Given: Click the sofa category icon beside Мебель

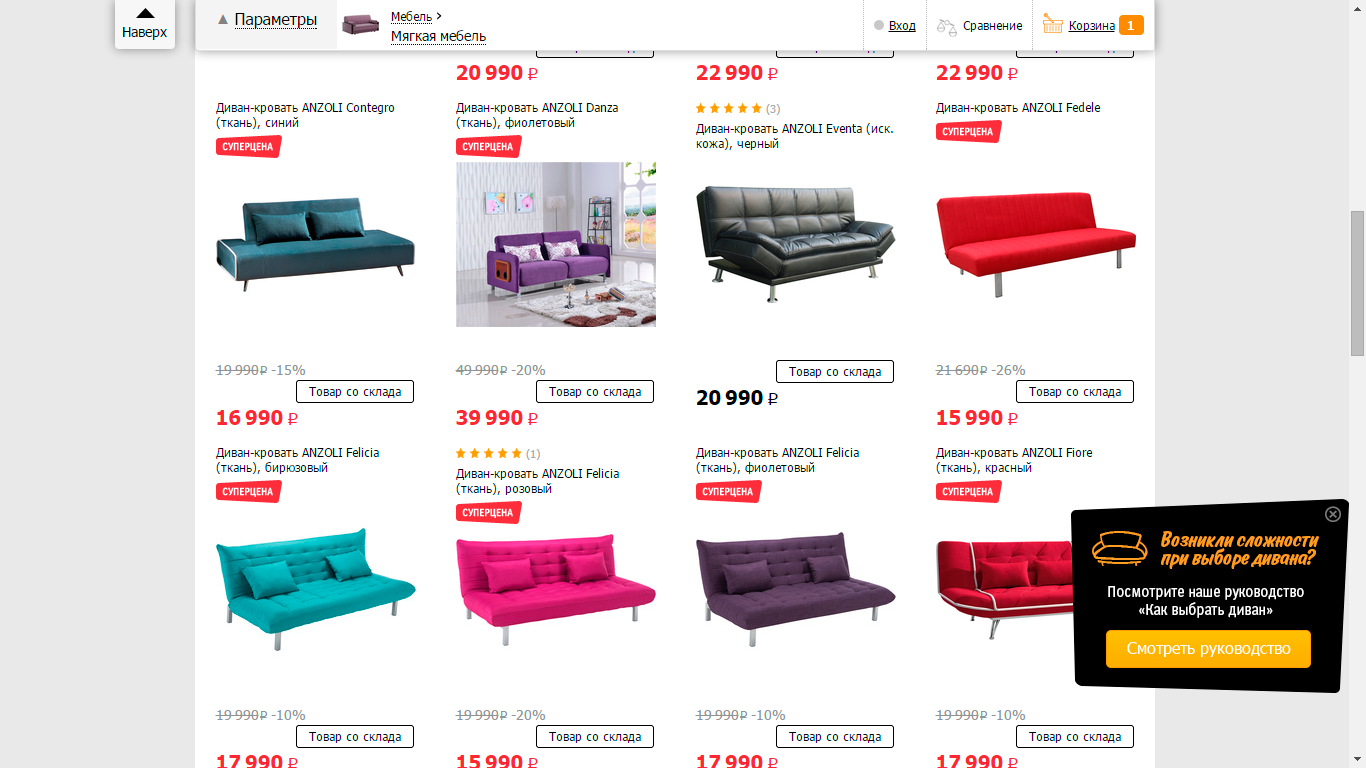Looking at the screenshot, I should pos(361,25).
